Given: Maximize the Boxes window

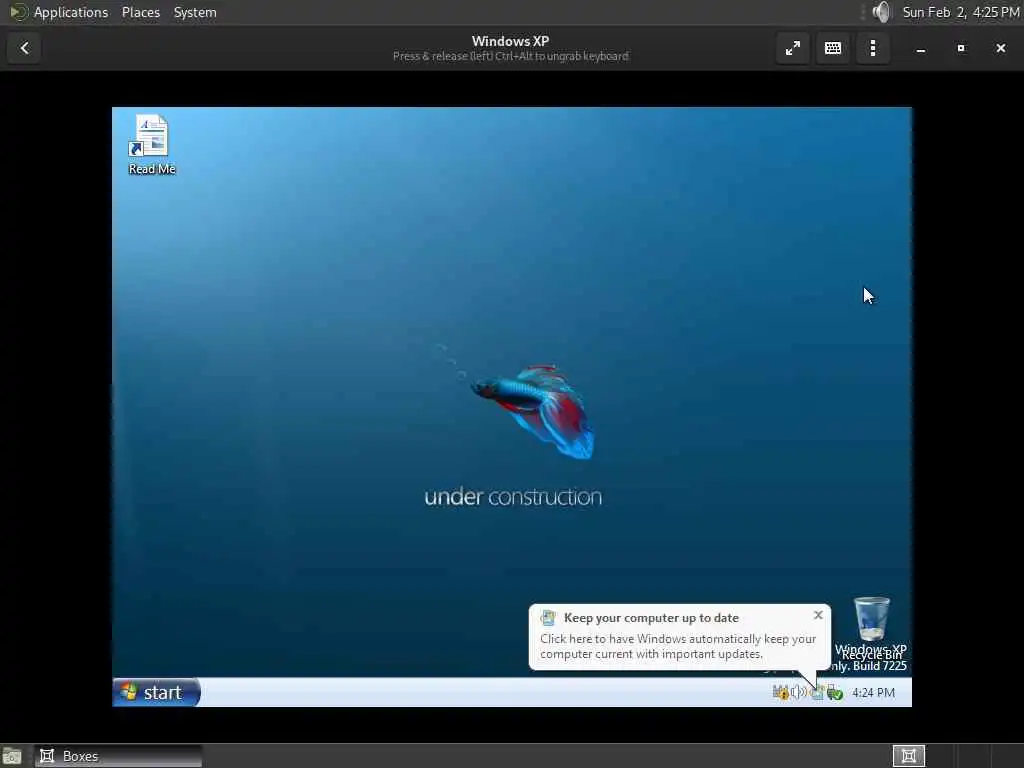Looking at the screenshot, I should click(x=961, y=48).
